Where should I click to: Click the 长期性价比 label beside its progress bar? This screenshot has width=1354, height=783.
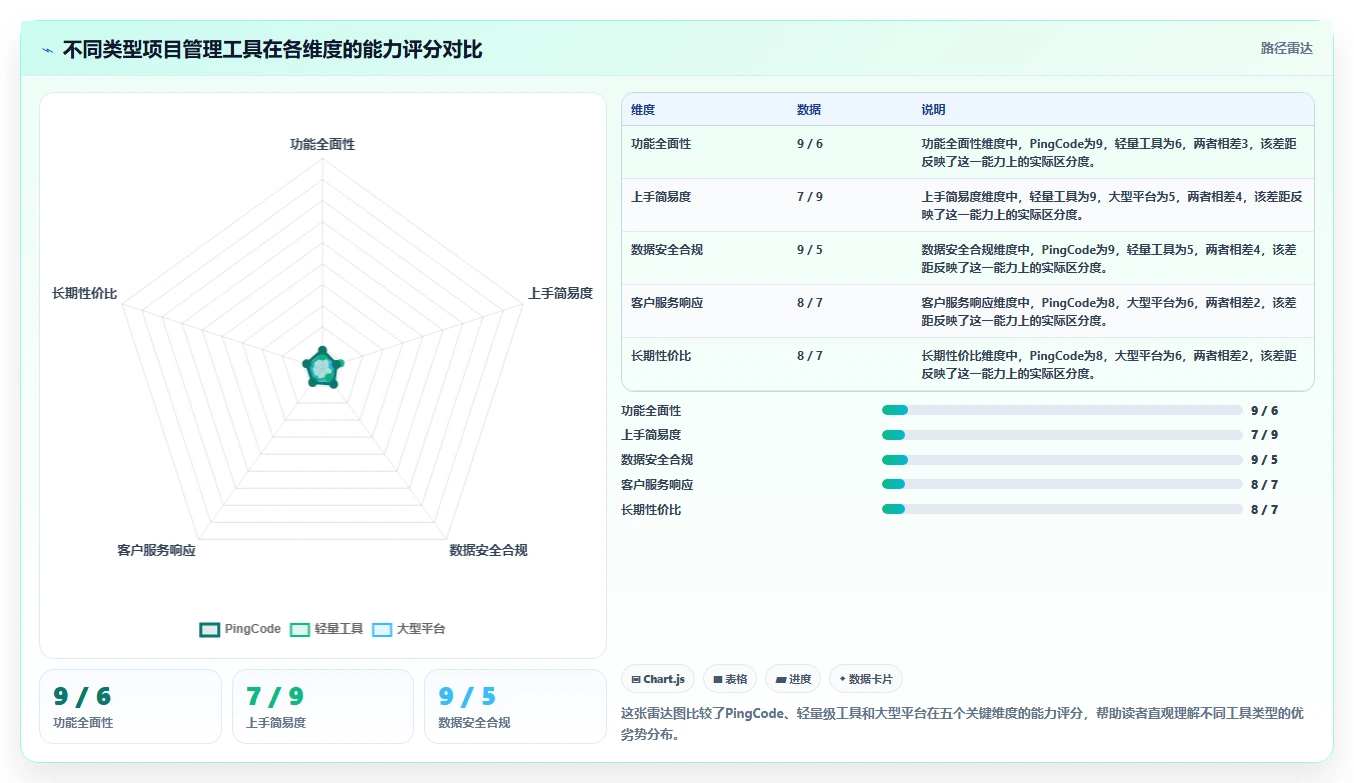651,510
